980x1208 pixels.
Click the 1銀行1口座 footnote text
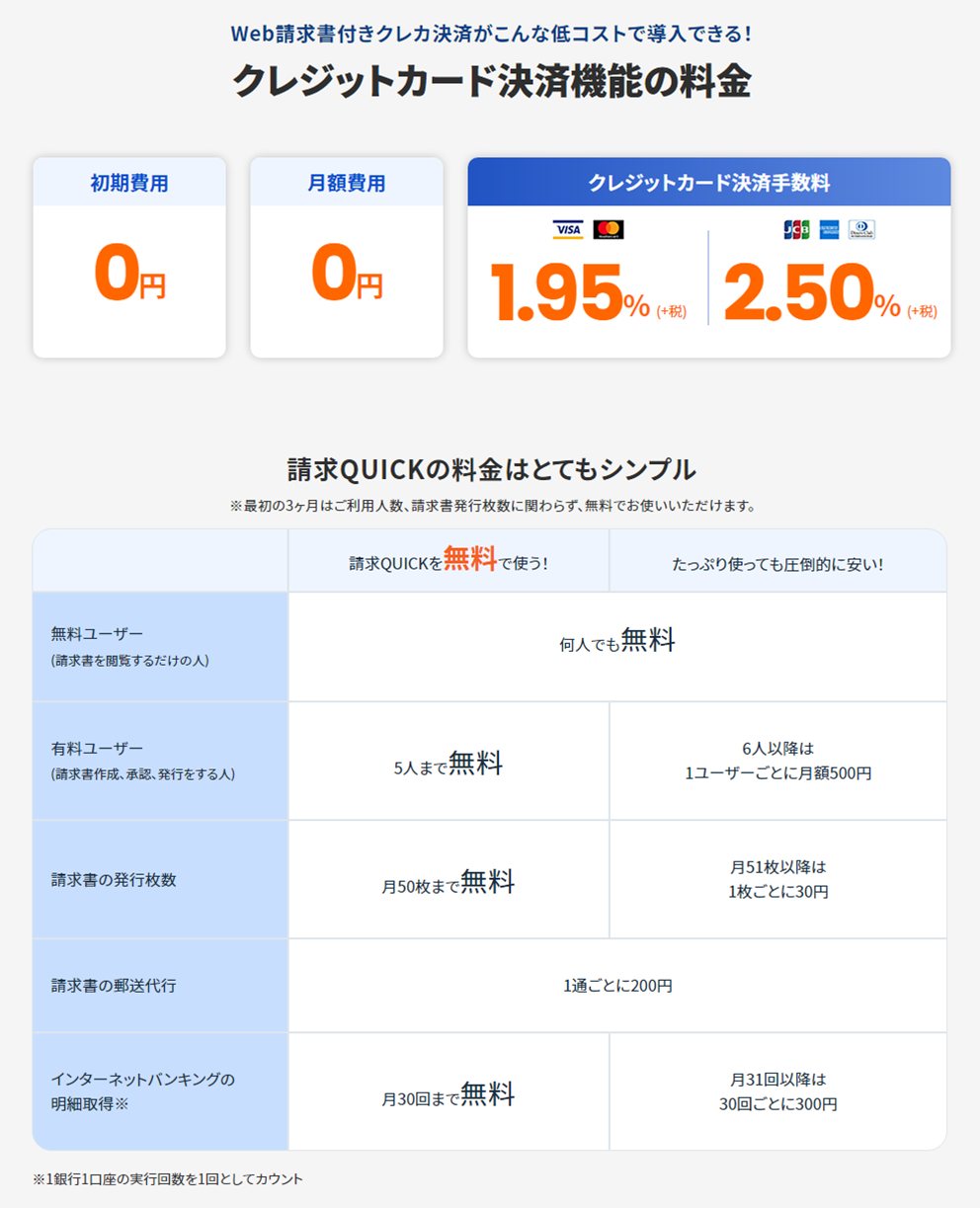coord(168,1178)
